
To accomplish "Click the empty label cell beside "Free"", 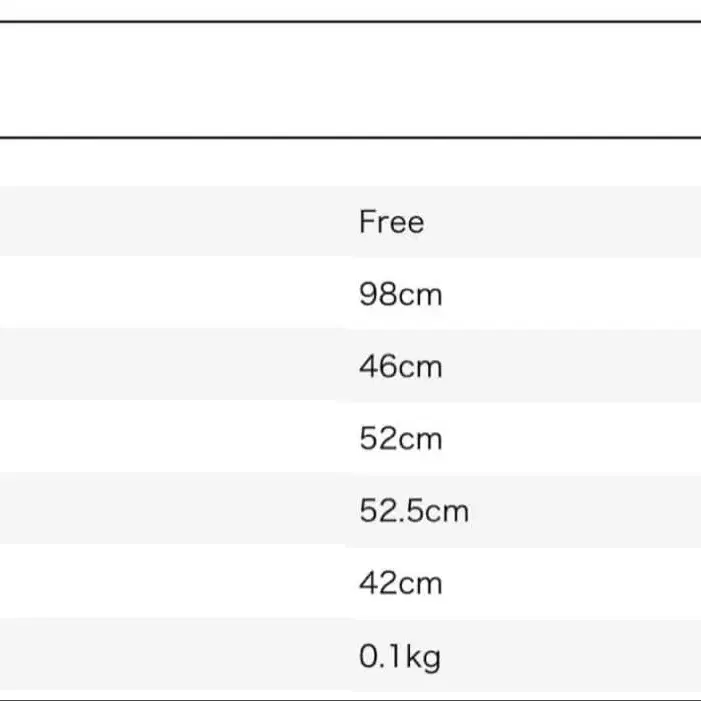I will pos(170,222).
